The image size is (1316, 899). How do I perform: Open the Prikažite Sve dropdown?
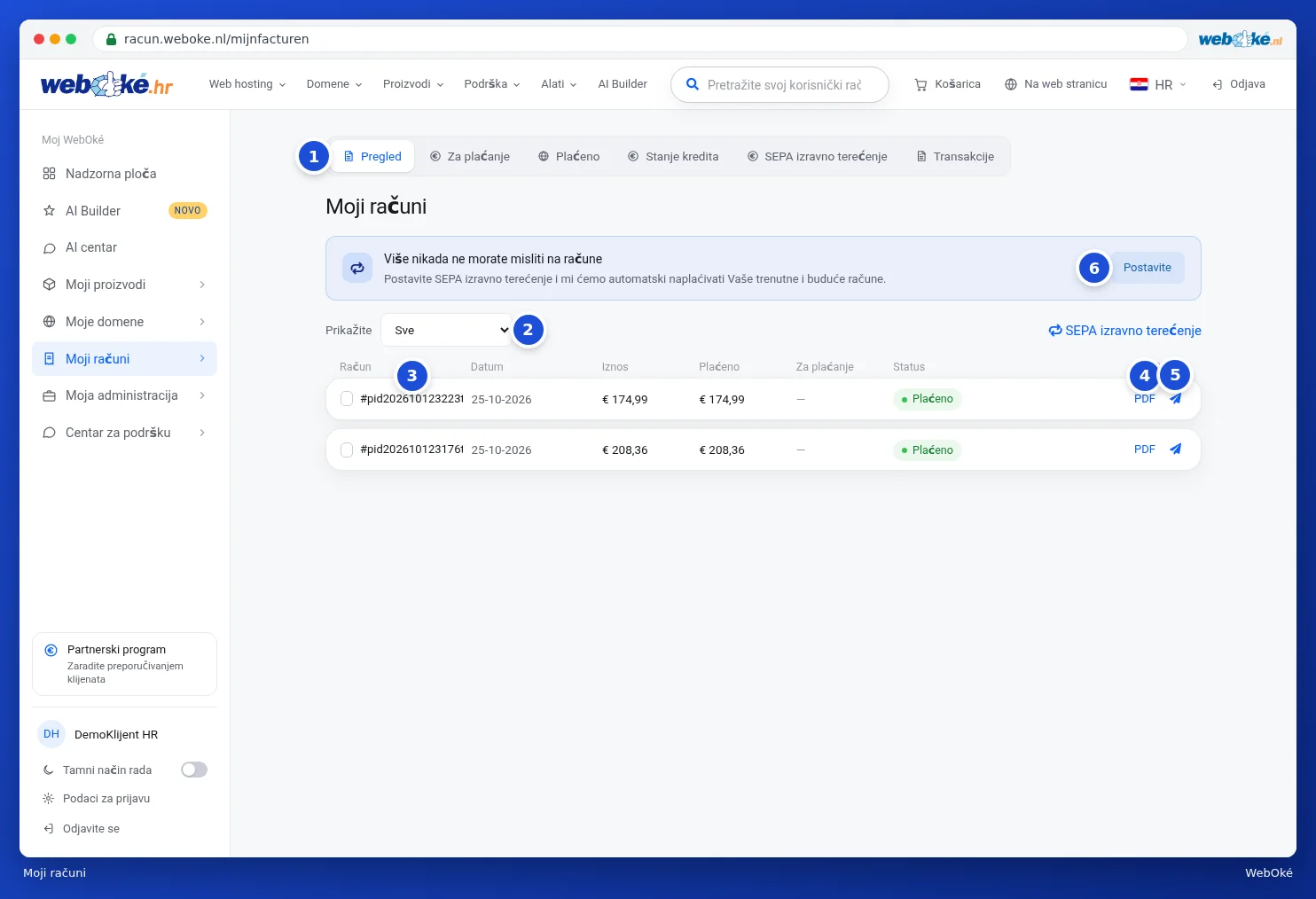point(446,330)
